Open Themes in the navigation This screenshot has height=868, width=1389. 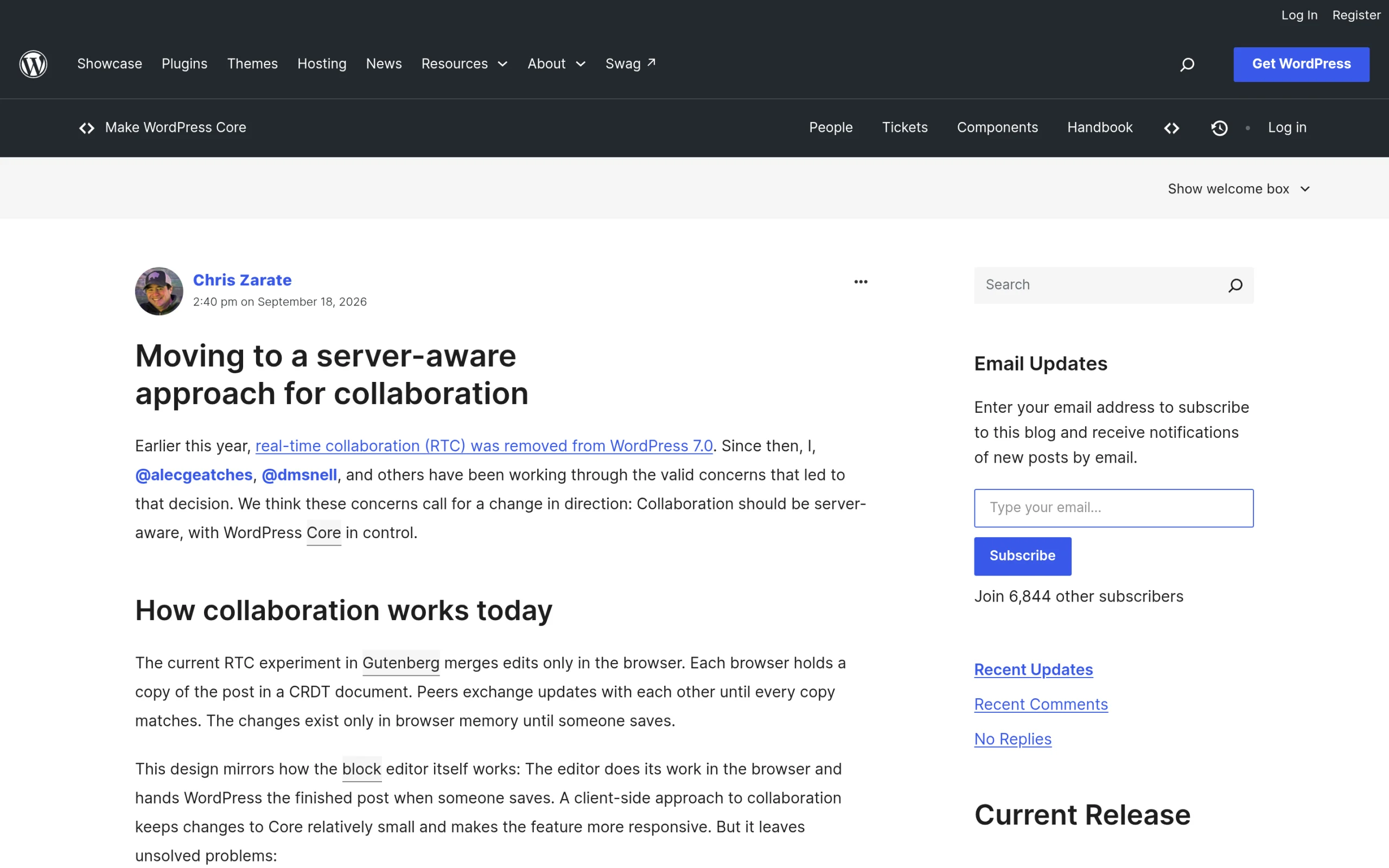click(x=252, y=63)
